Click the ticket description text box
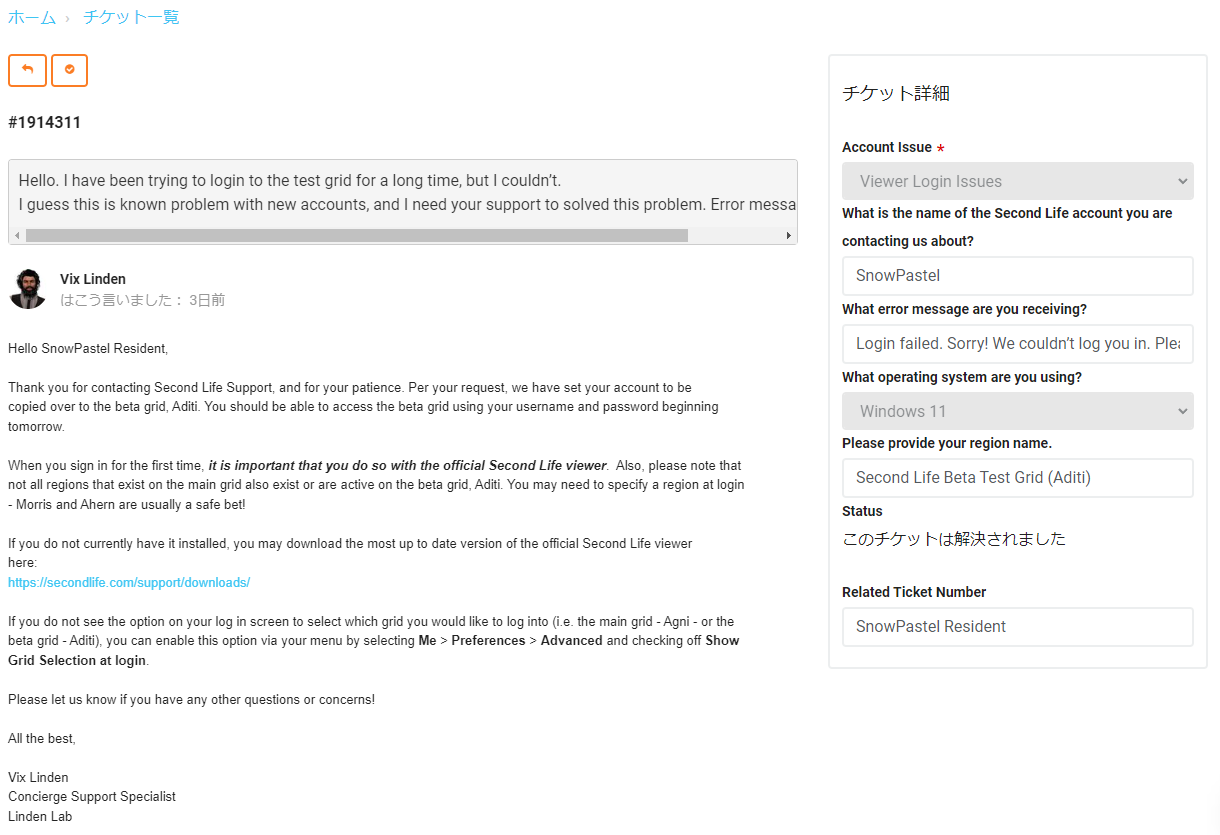1220x835 pixels. pyautogui.click(x=402, y=192)
